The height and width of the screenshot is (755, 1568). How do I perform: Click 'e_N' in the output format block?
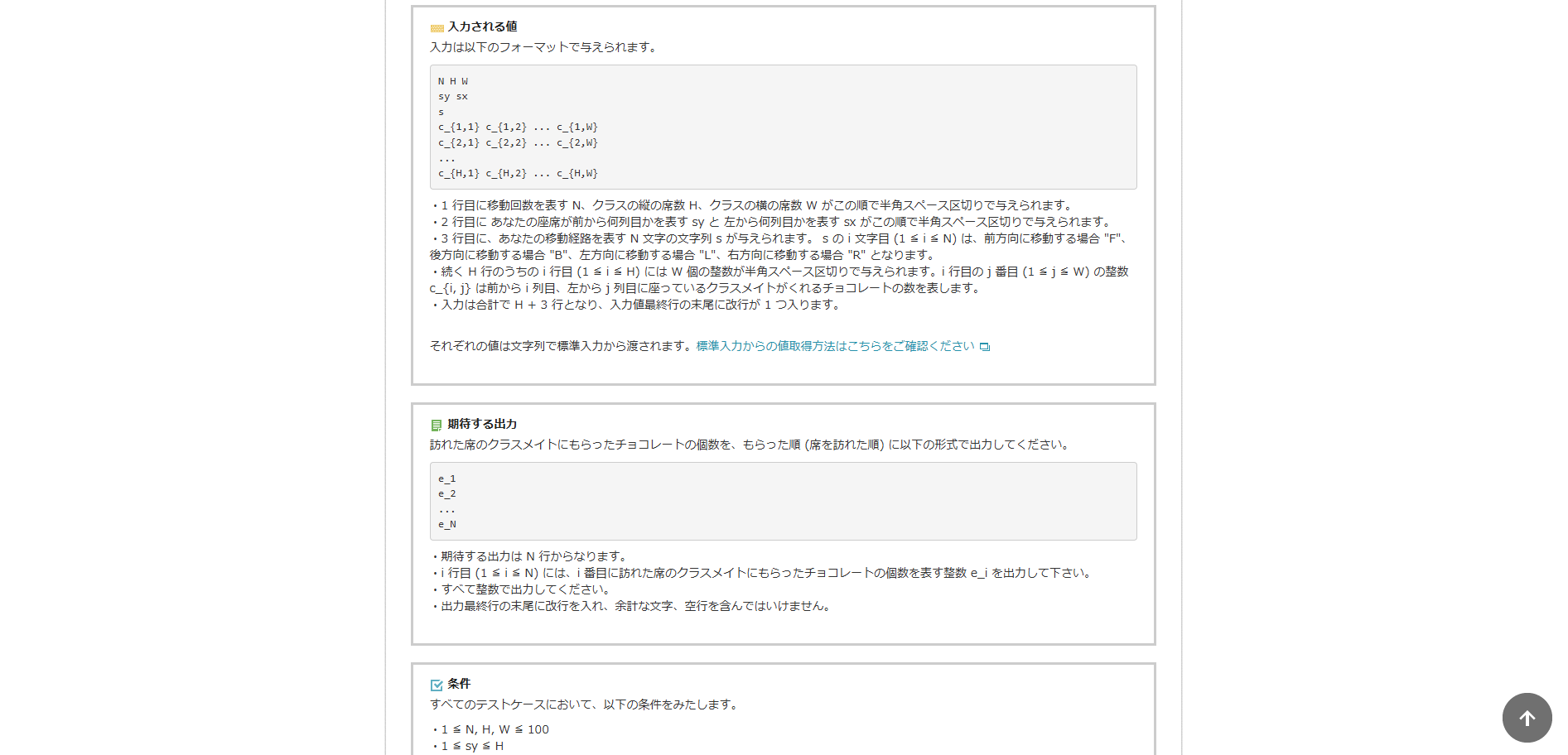tap(447, 525)
